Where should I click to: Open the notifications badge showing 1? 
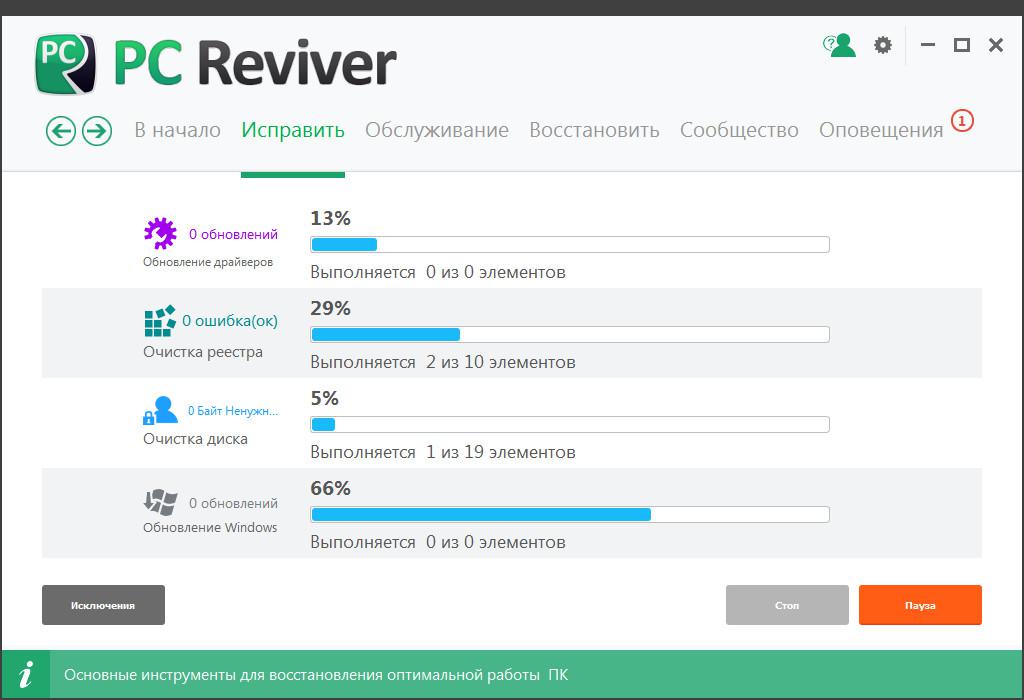(x=962, y=121)
